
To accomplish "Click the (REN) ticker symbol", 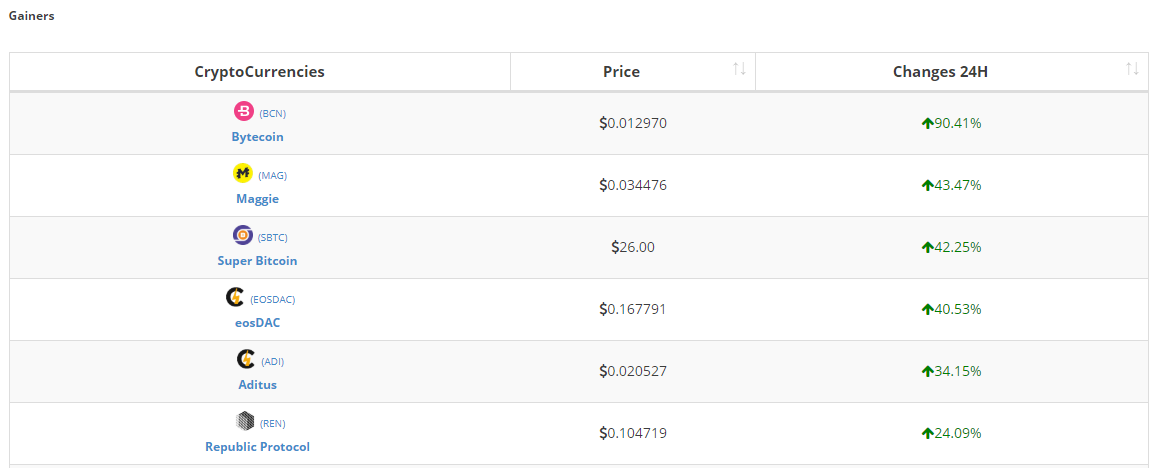I will point(273,424).
